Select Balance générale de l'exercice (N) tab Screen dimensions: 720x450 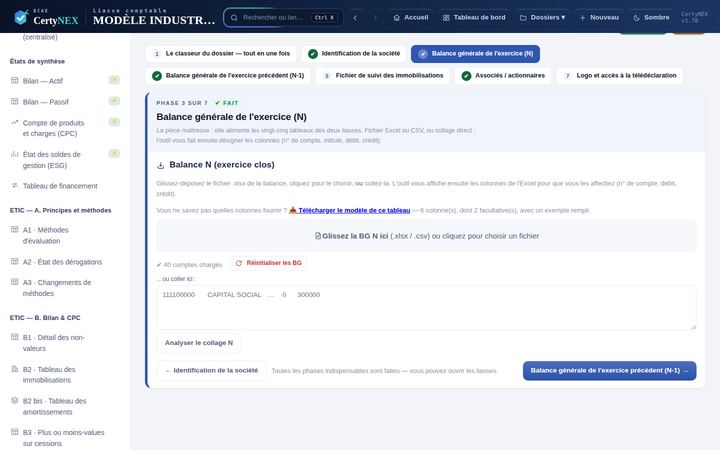coord(475,54)
